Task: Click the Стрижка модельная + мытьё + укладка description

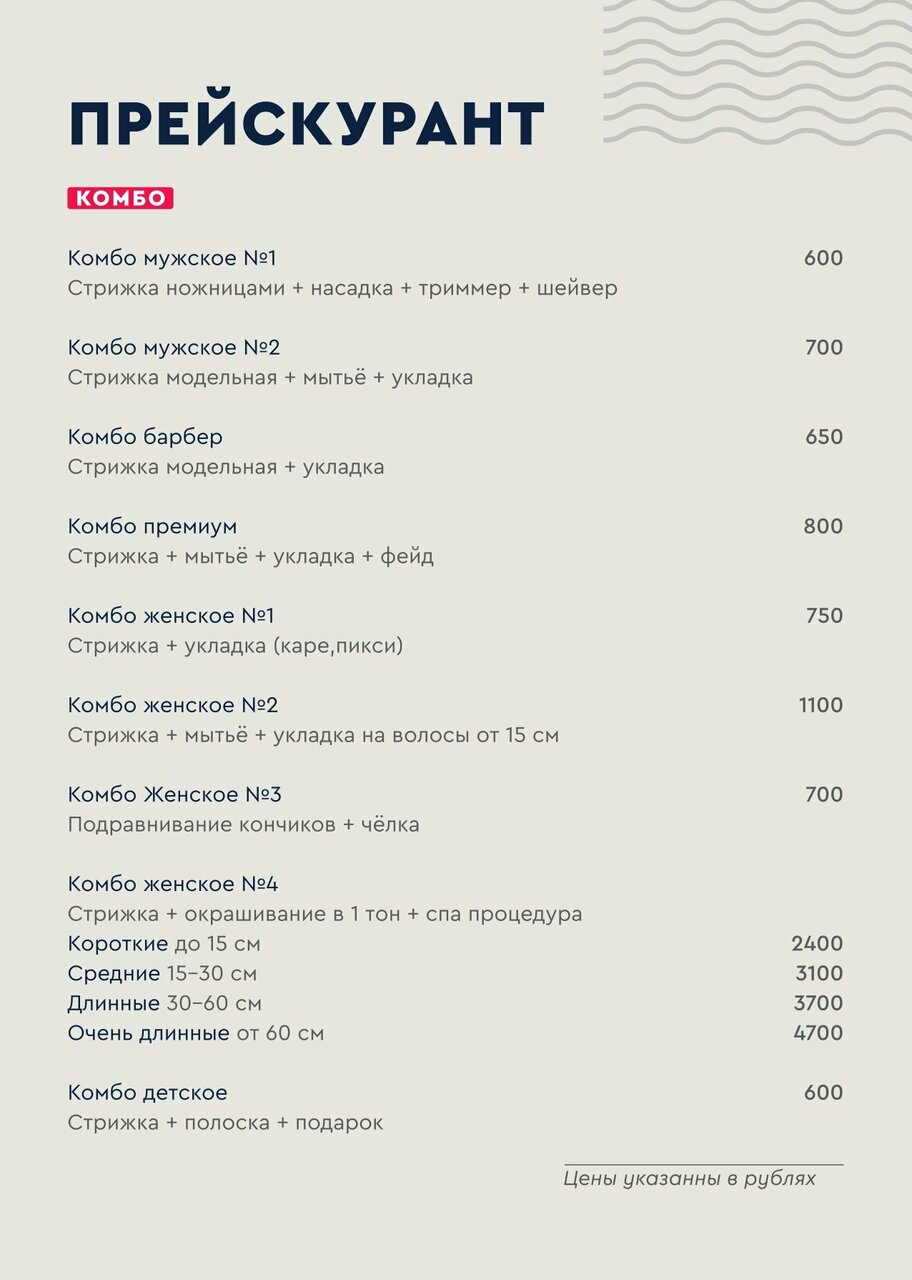Action: (271, 378)
